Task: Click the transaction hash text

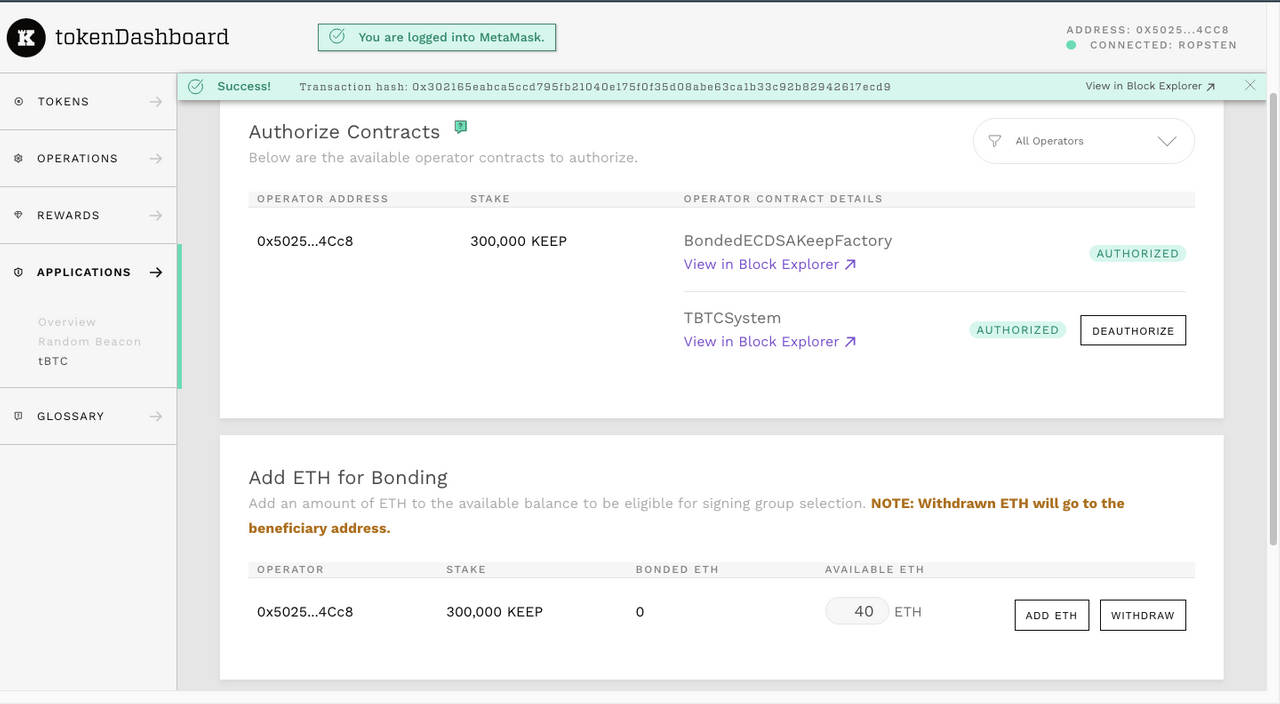Action: pyautogui.click(x=595, y=87)
